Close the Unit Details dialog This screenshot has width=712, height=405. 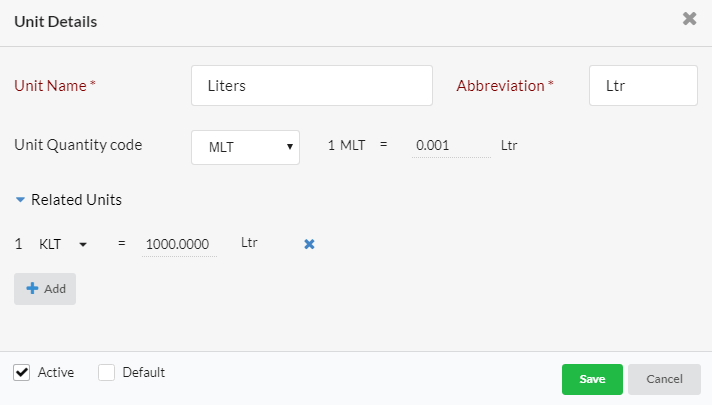click(x=689, y=19)
